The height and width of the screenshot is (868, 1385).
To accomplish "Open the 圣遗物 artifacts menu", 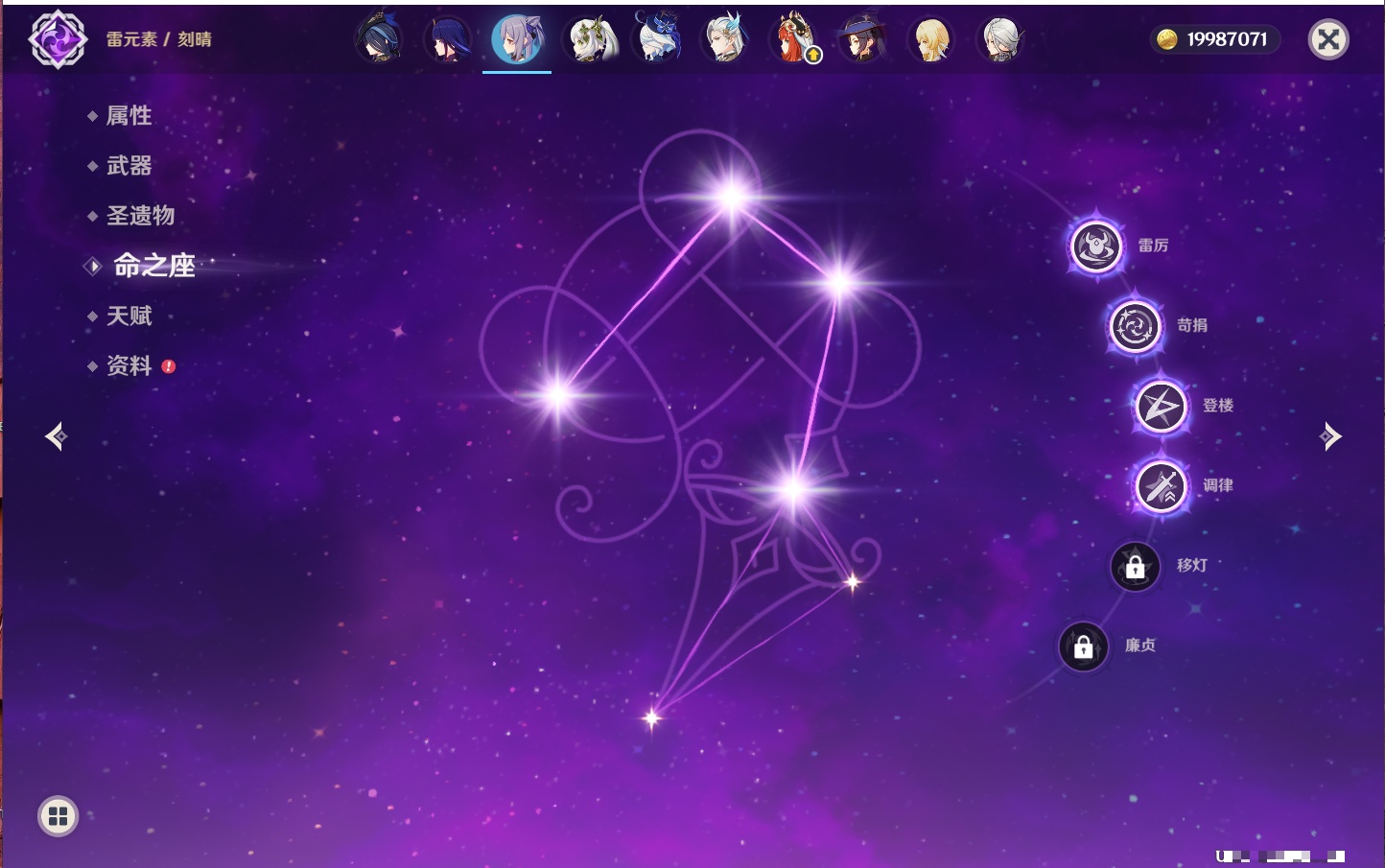I will [140, 216].
